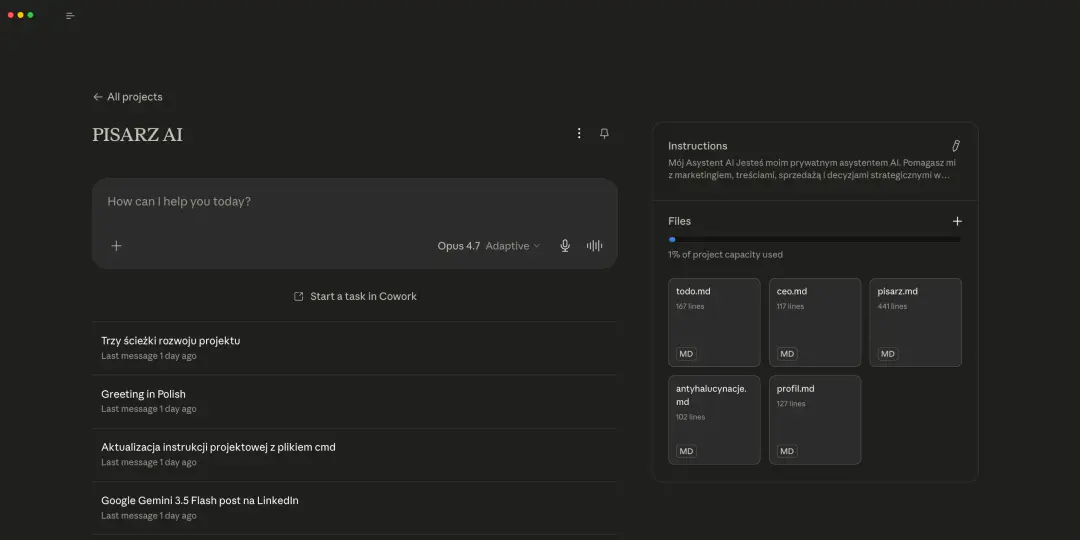
Task: Edit project instructions with pencil icon
Action: (956, 146)
